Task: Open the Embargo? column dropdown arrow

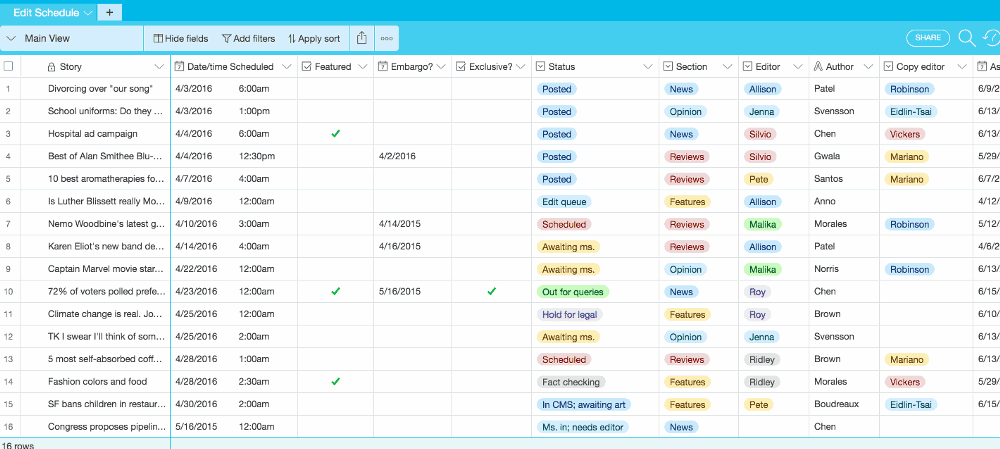Action: tap(441, 66)
